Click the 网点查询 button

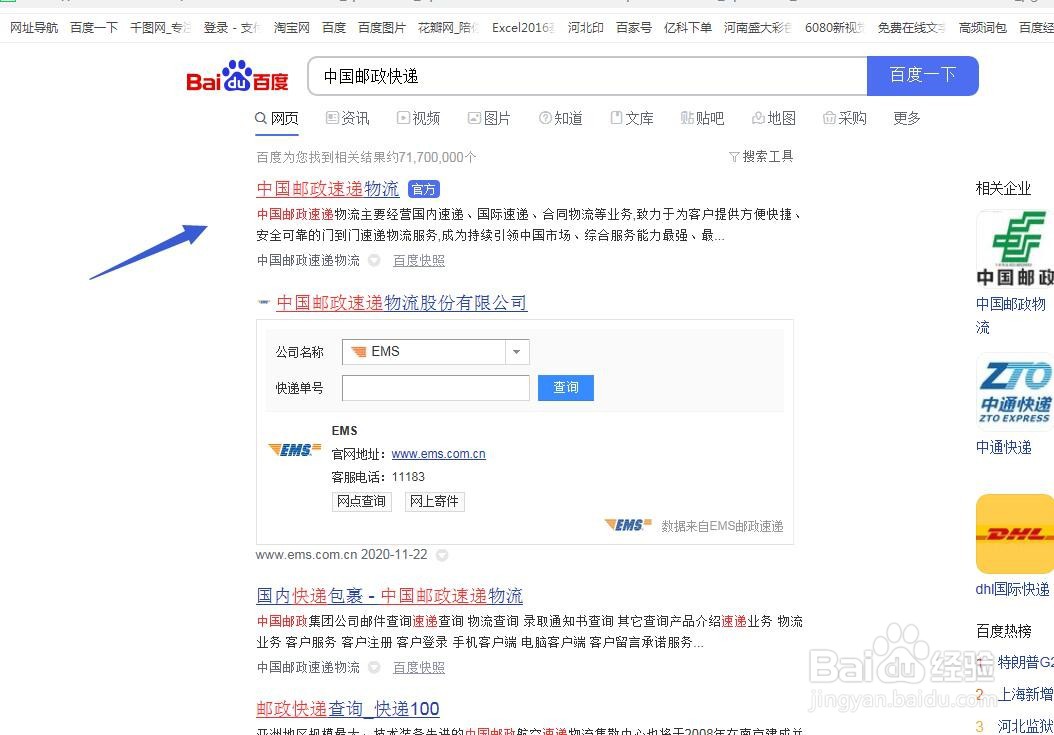click(x=362, y=502)
